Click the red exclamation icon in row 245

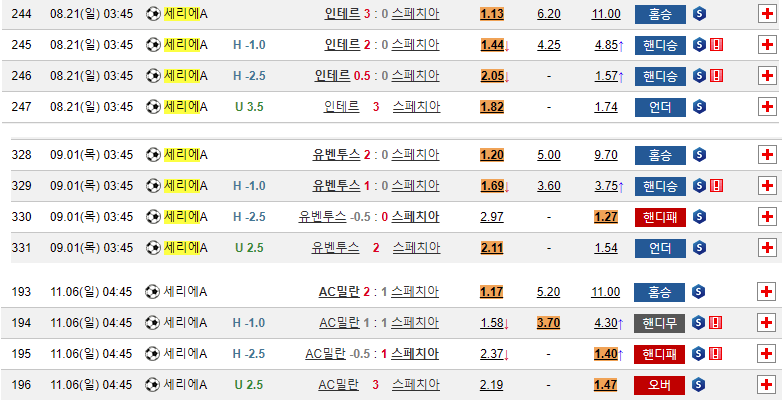[x=715, y=45]
